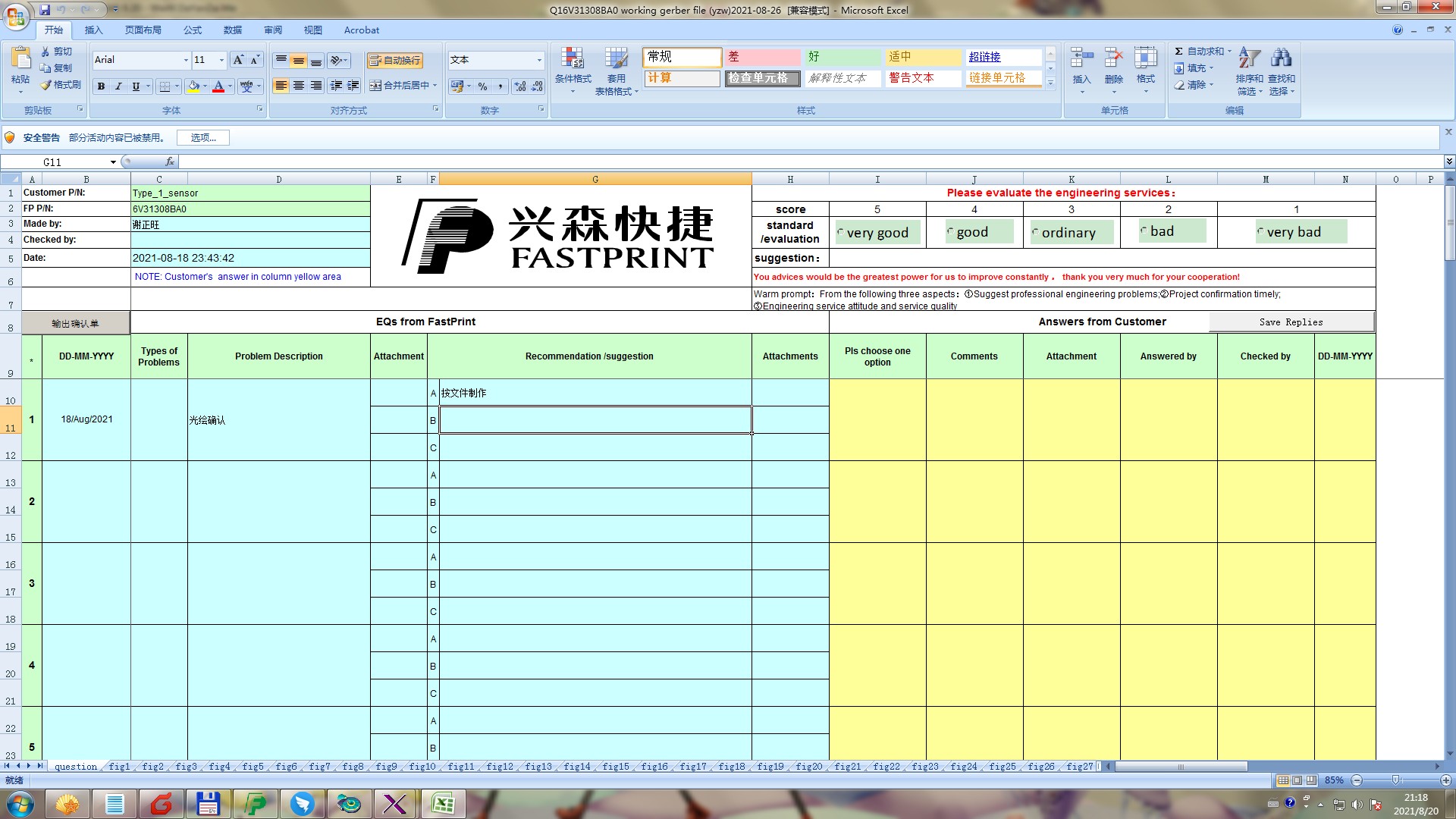Click the increase font size icon

238,60
